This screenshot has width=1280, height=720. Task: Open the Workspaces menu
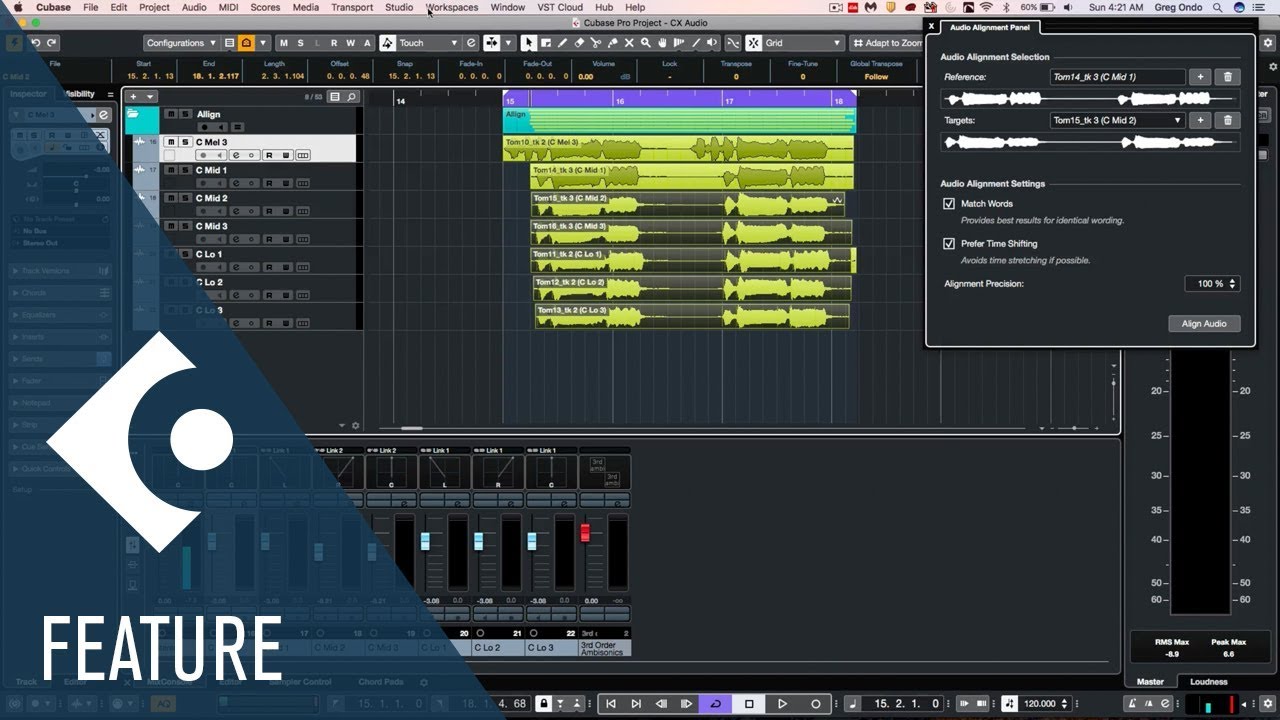452,7
